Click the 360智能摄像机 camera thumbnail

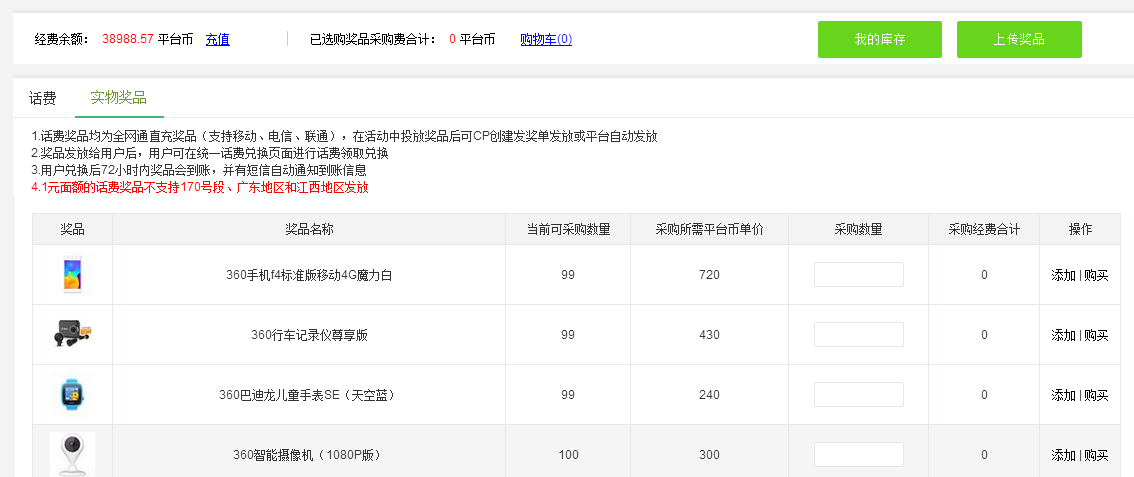click(72, 454)
